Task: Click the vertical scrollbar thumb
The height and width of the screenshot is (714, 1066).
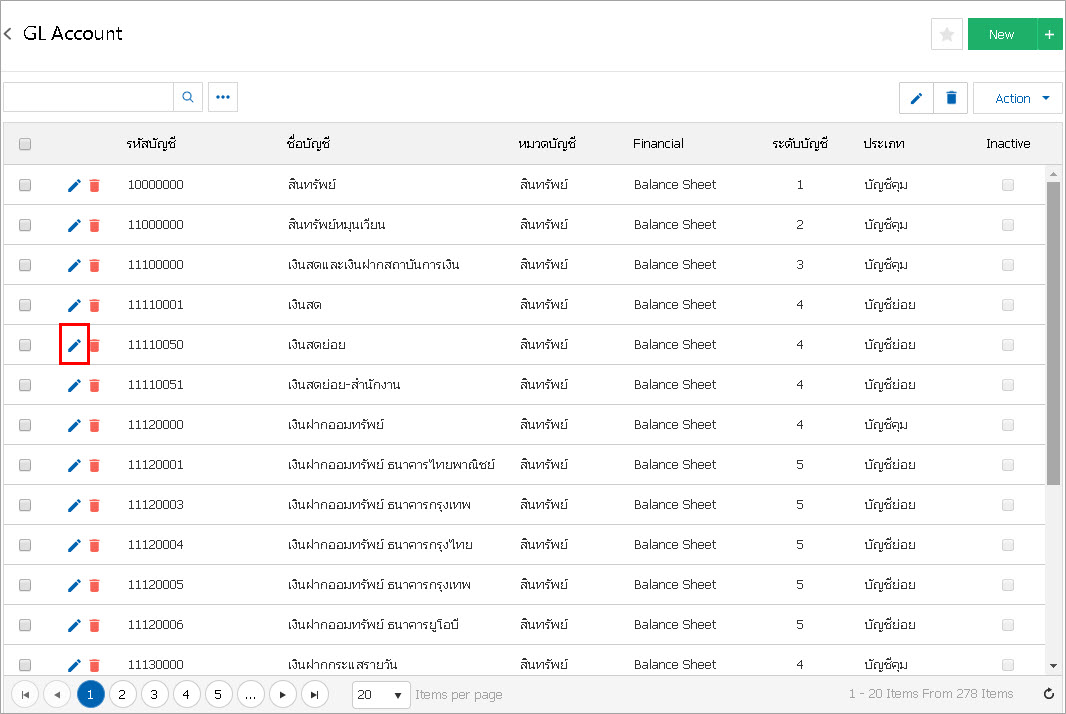Action: 1053,333
